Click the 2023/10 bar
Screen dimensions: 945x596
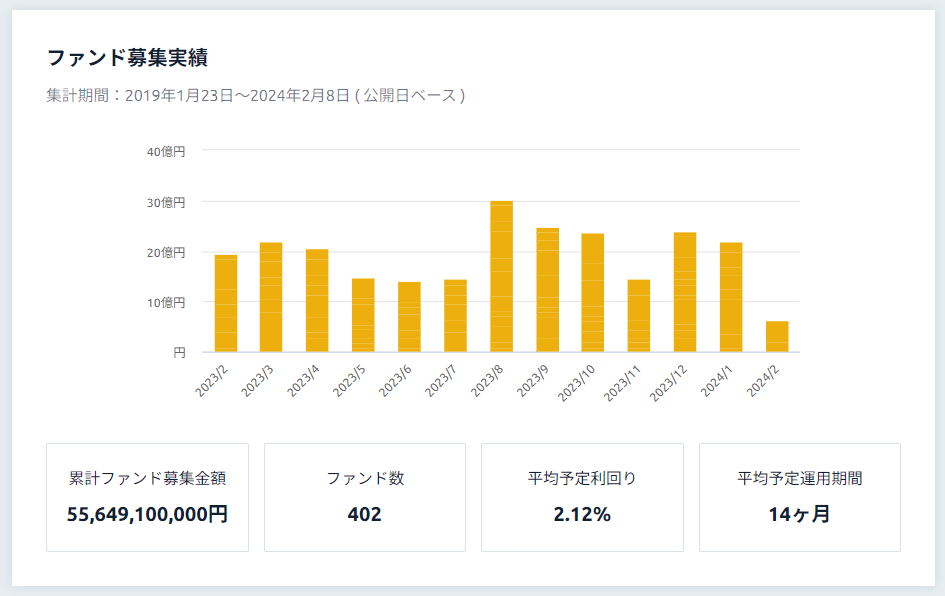[592, 293]
